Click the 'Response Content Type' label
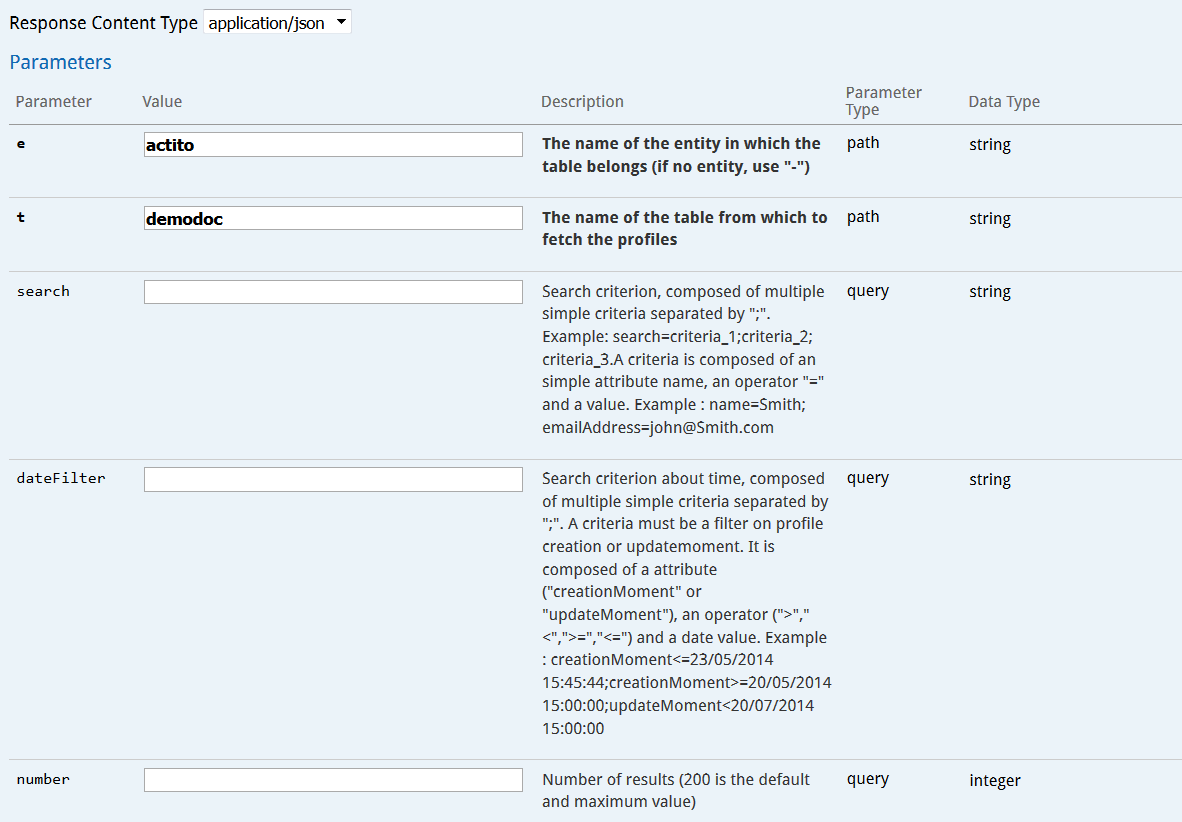 tap(103, 23)
